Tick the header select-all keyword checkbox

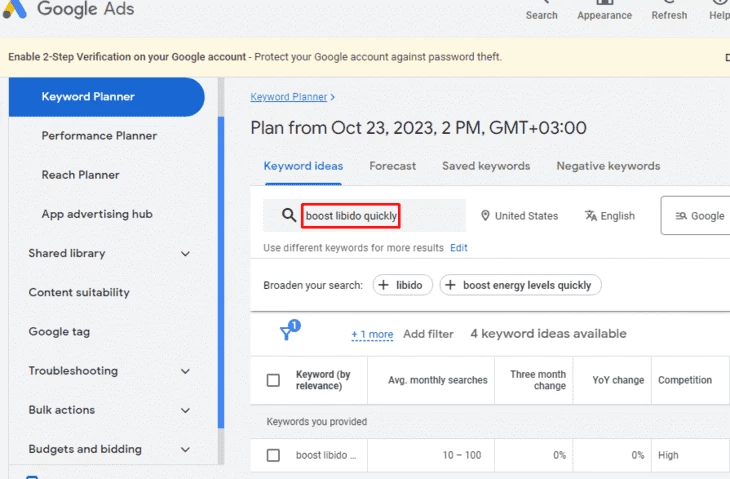click(273, 380)
